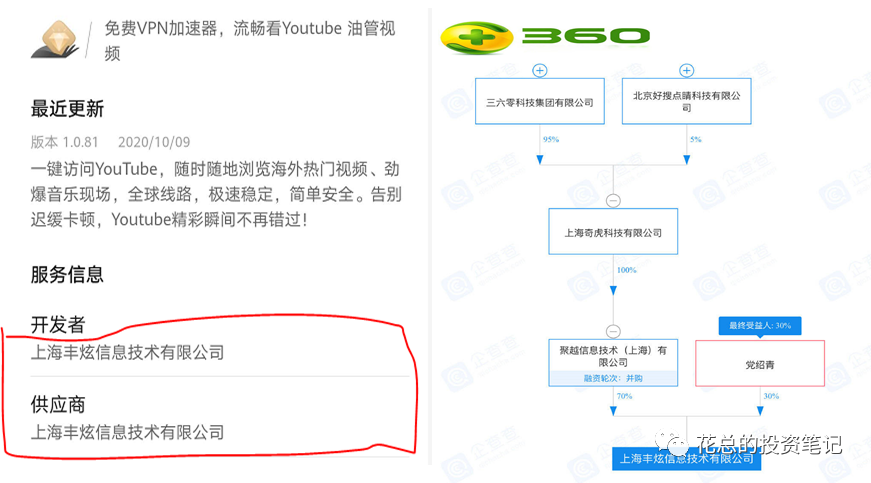Select the 三六零科技集团有限公司 node
The width and height of the screenshot is (871, 483).
coord(540,102)
